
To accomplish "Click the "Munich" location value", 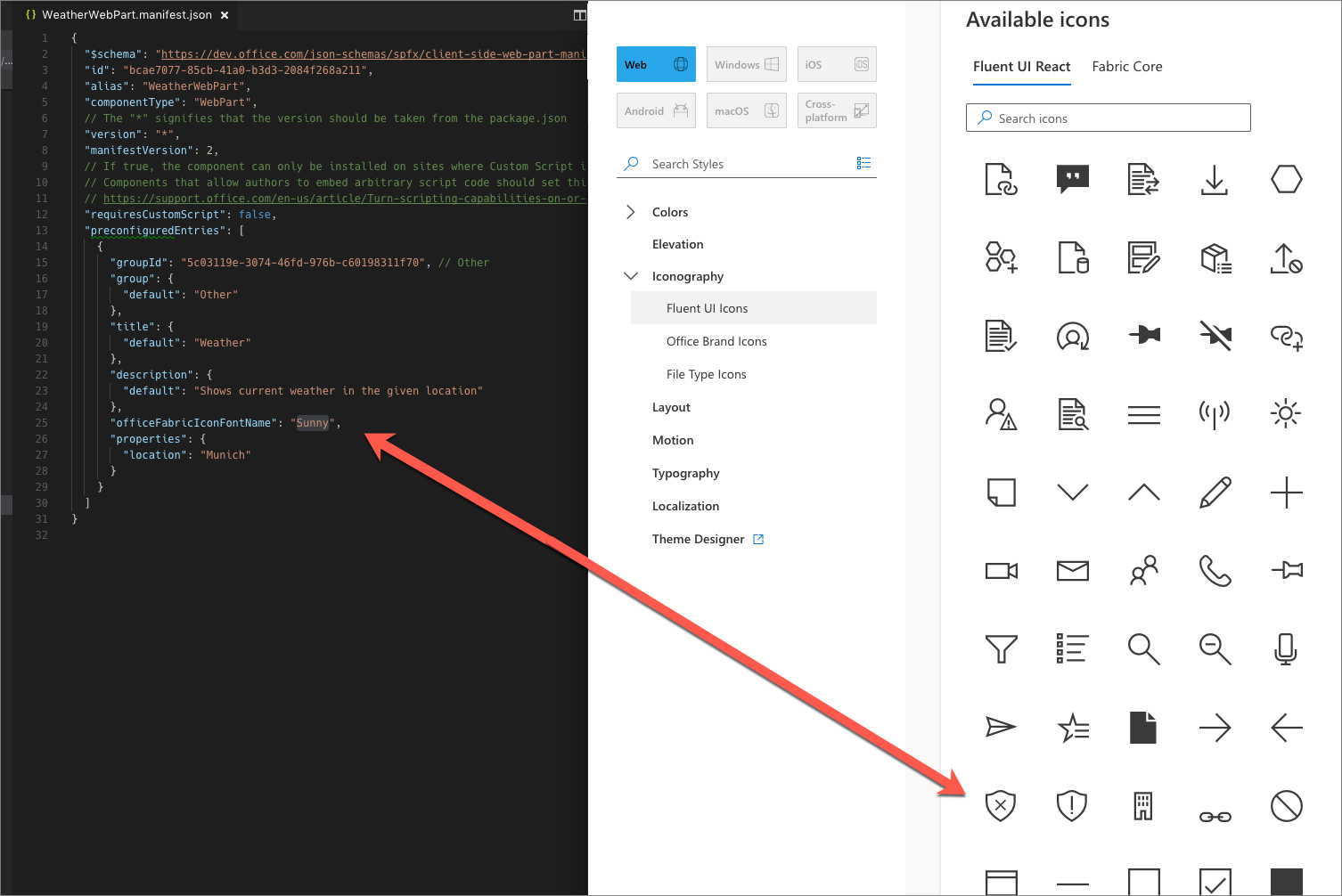I will tap(225, 455).
